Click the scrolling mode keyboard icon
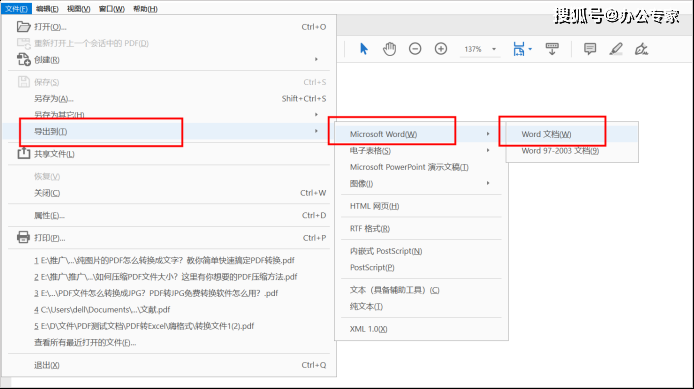This screenshot has height=389, width=694. 552,49
